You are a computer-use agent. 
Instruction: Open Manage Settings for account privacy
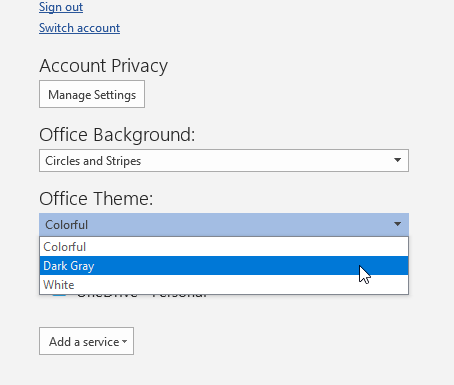point(92,94)
